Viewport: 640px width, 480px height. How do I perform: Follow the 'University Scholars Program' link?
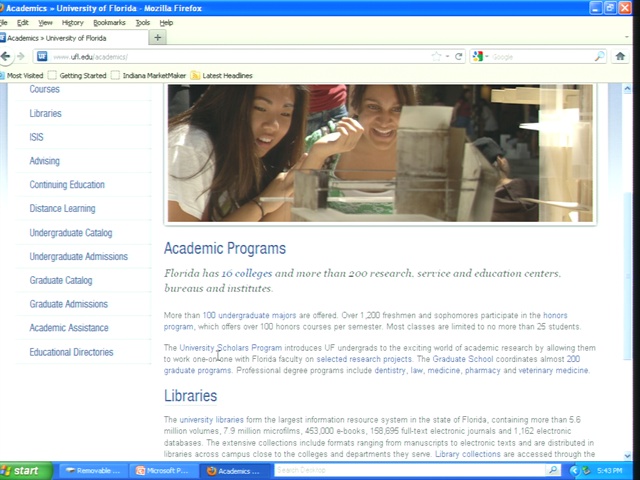pyautogui.click(x=231, y=348)
